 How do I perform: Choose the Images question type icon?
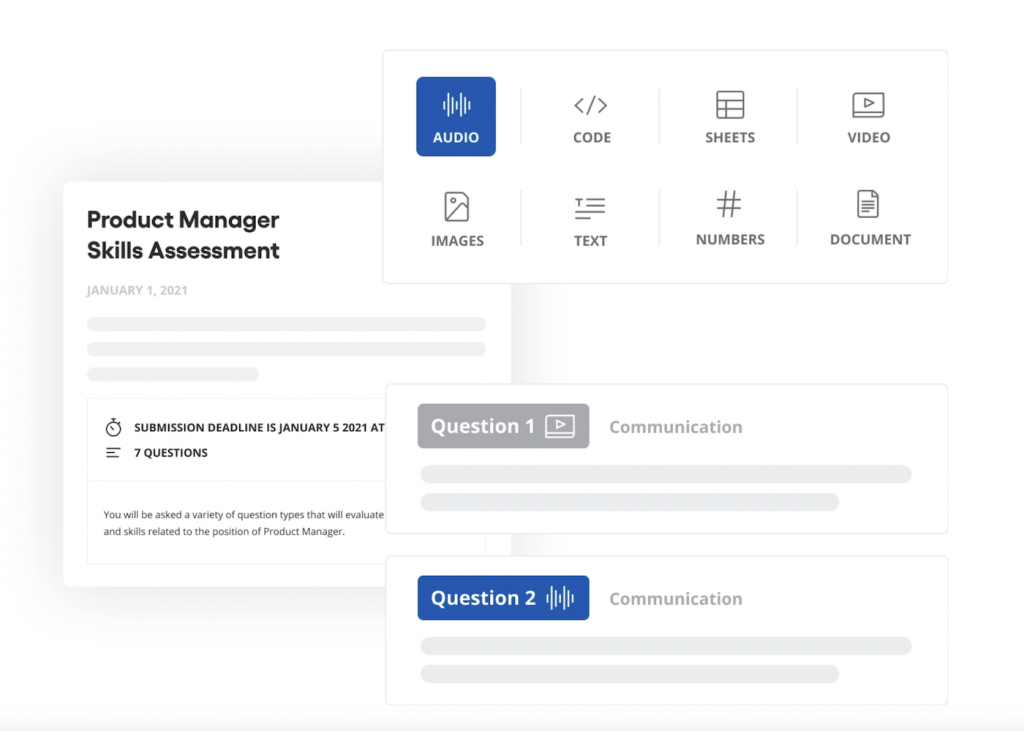(456, 207)
